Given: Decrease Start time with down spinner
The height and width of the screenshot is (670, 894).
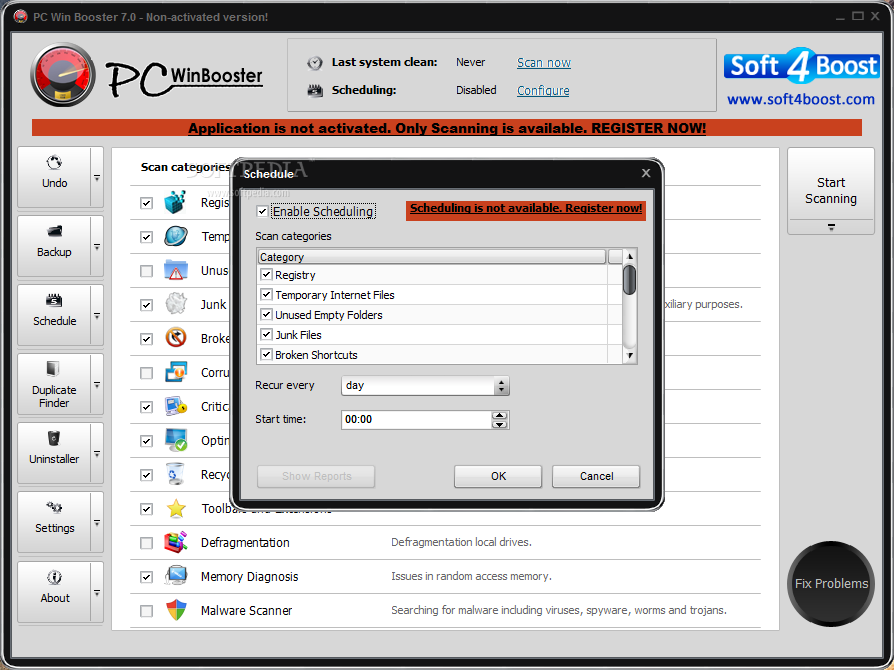Looking at the screenshot, I should coord(499,424).
